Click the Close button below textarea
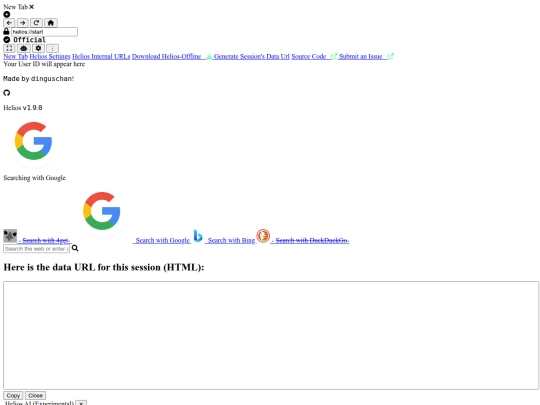 [35, 395]
